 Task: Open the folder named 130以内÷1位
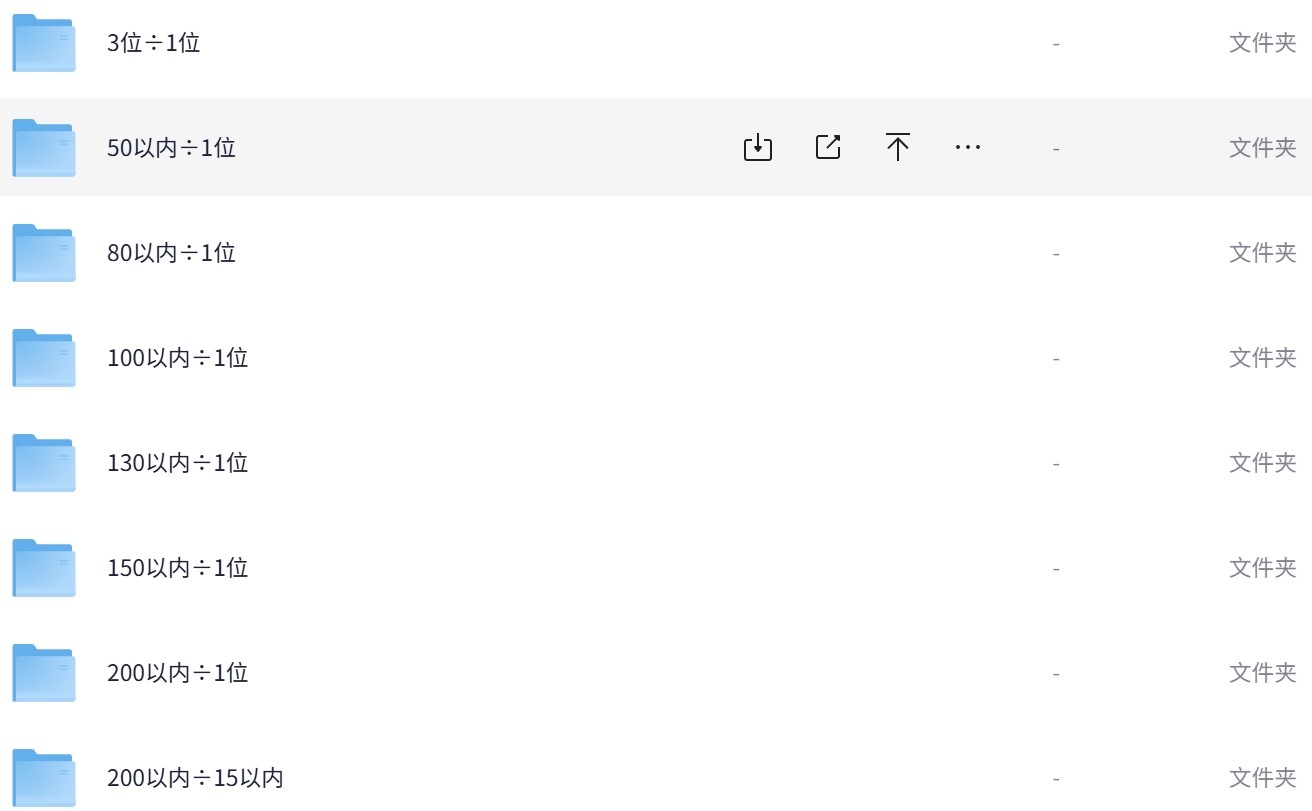click(x=178, y=463)
